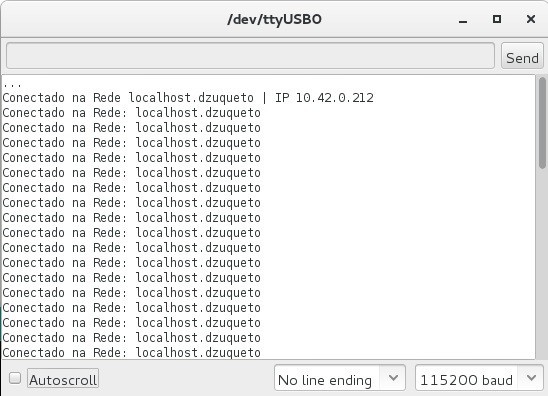Click the pipe separator before IP
Screen dimensions: 548x396
[x=264, y=98]
